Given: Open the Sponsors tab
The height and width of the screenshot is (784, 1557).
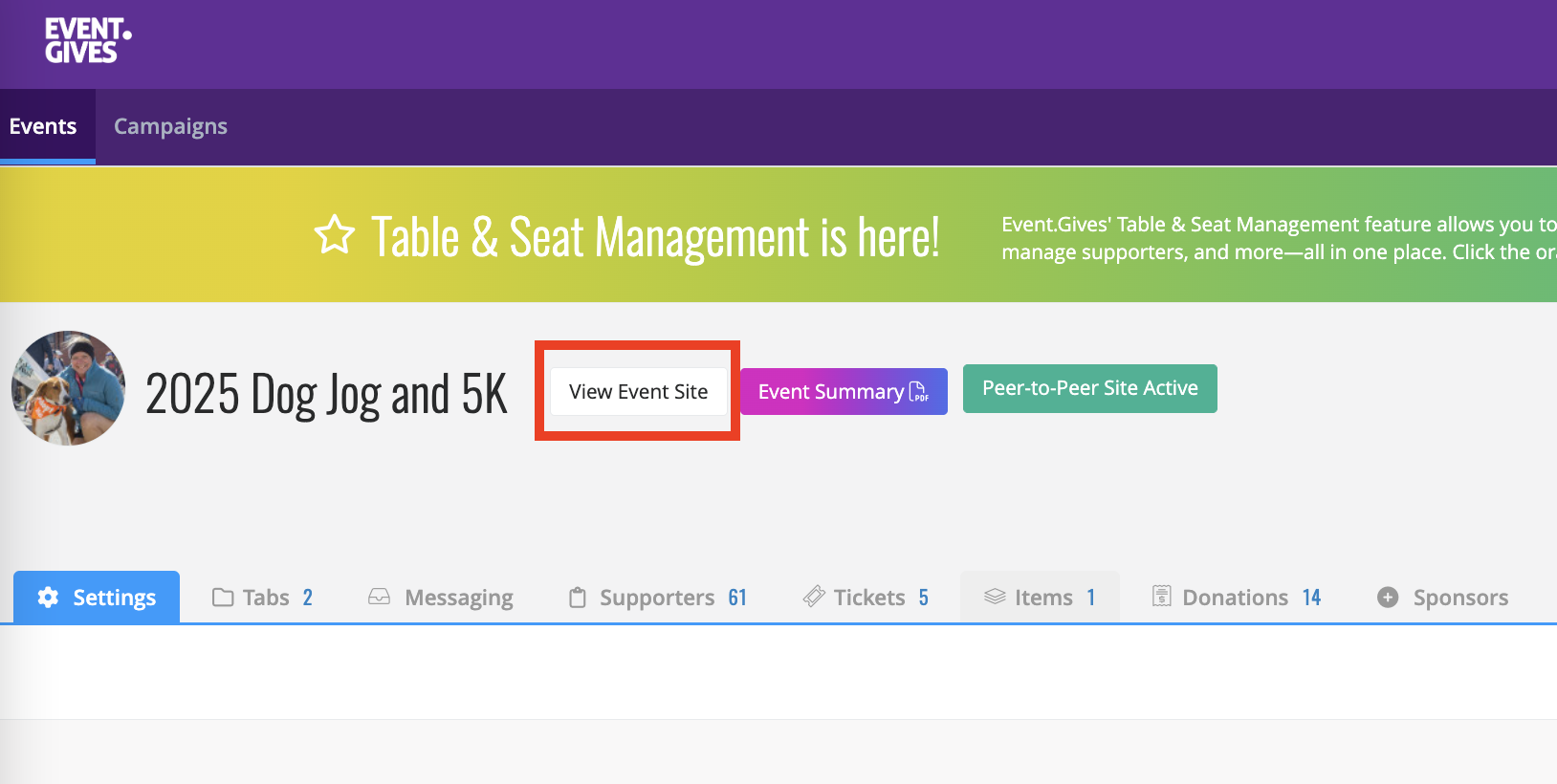Looking at the screenshot, I should (1443, 598).
